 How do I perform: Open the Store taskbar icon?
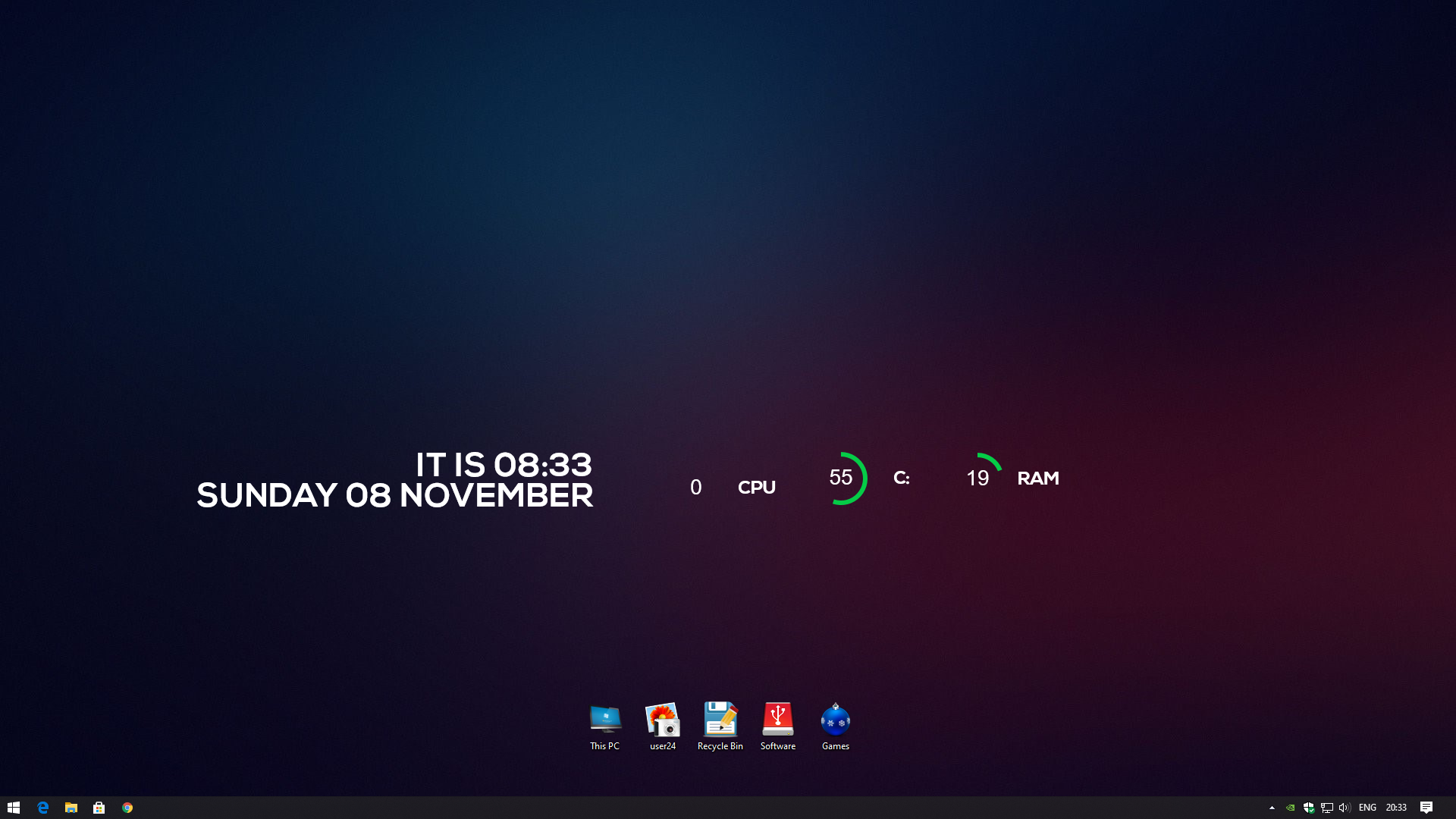pyautogui.click(x=99, y=808)
